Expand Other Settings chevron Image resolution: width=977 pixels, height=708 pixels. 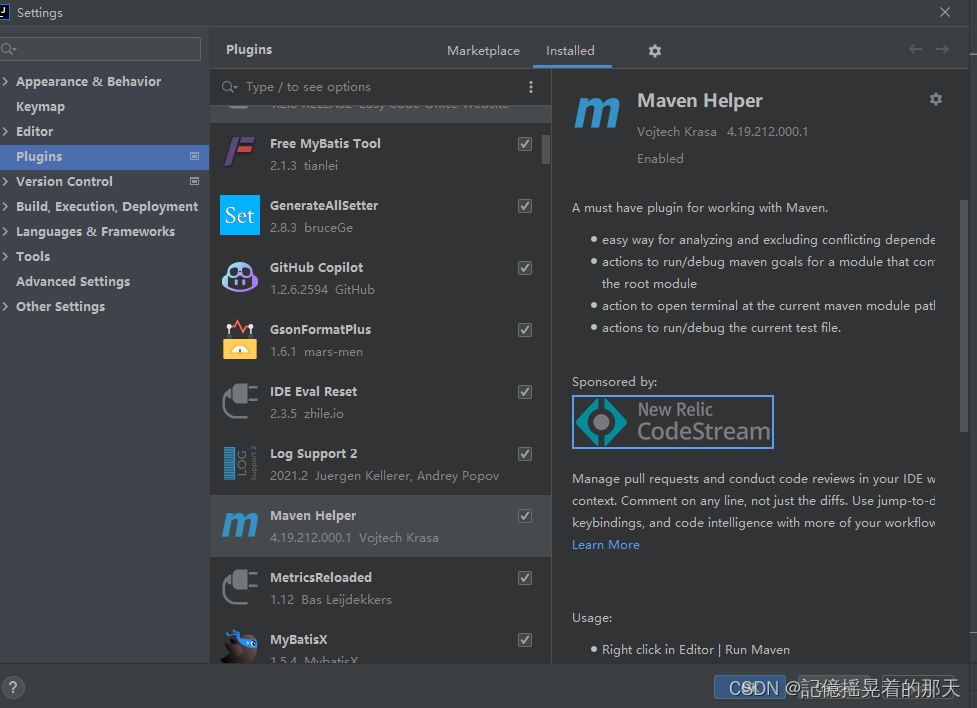5,306
